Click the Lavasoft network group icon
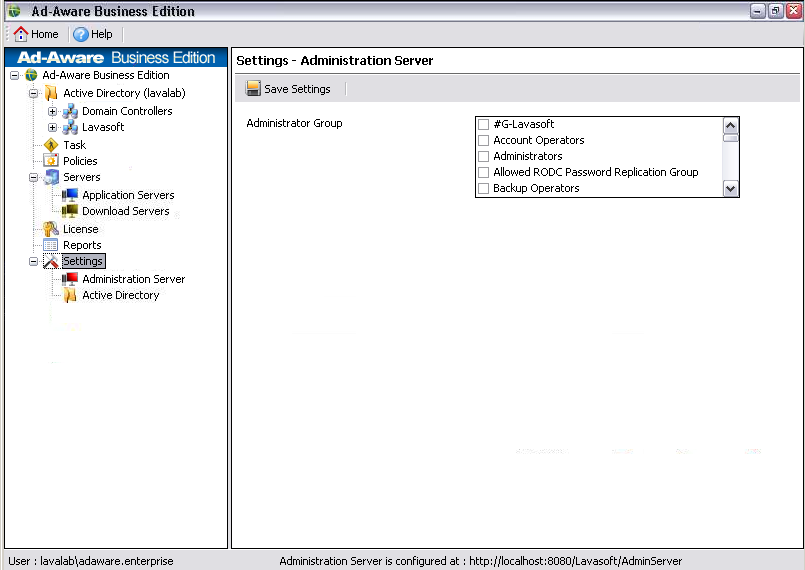Screen dimensions: 805x570 (x=70, y=127)
